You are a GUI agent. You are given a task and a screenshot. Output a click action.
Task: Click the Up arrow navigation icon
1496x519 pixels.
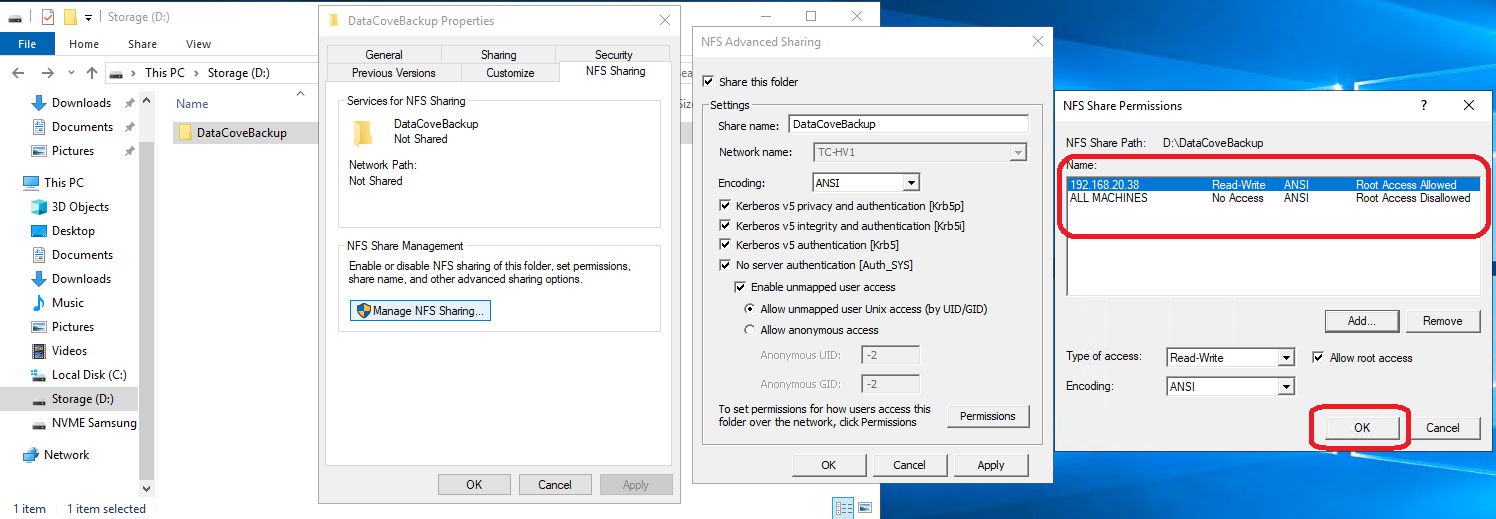click(92, 73)
